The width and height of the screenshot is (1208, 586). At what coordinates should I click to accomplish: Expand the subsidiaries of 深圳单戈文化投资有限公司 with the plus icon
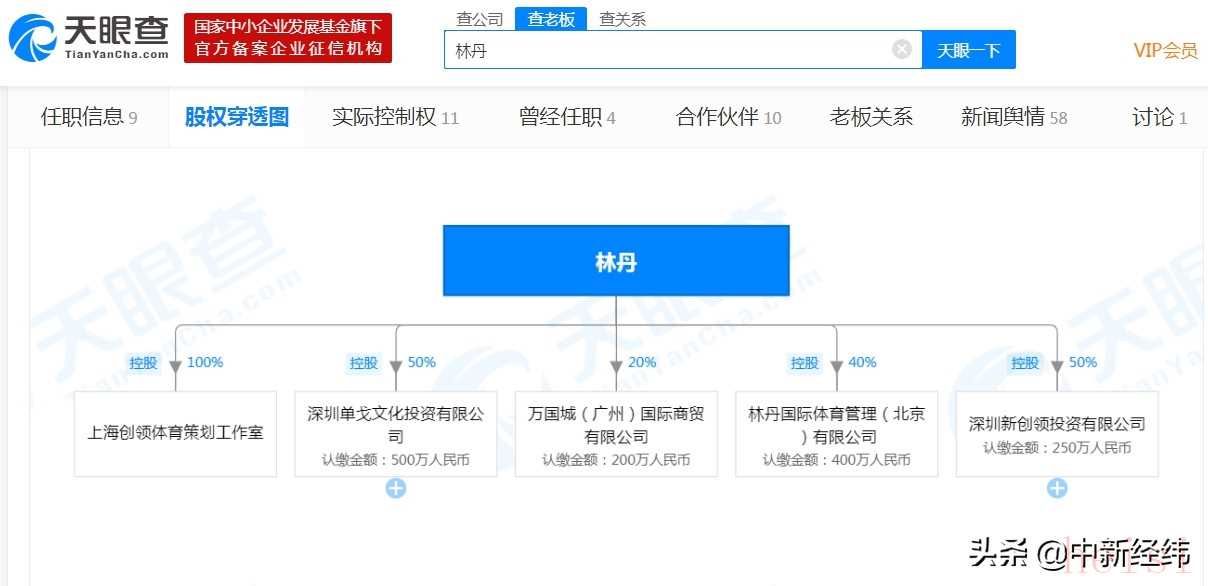point(396,488)
